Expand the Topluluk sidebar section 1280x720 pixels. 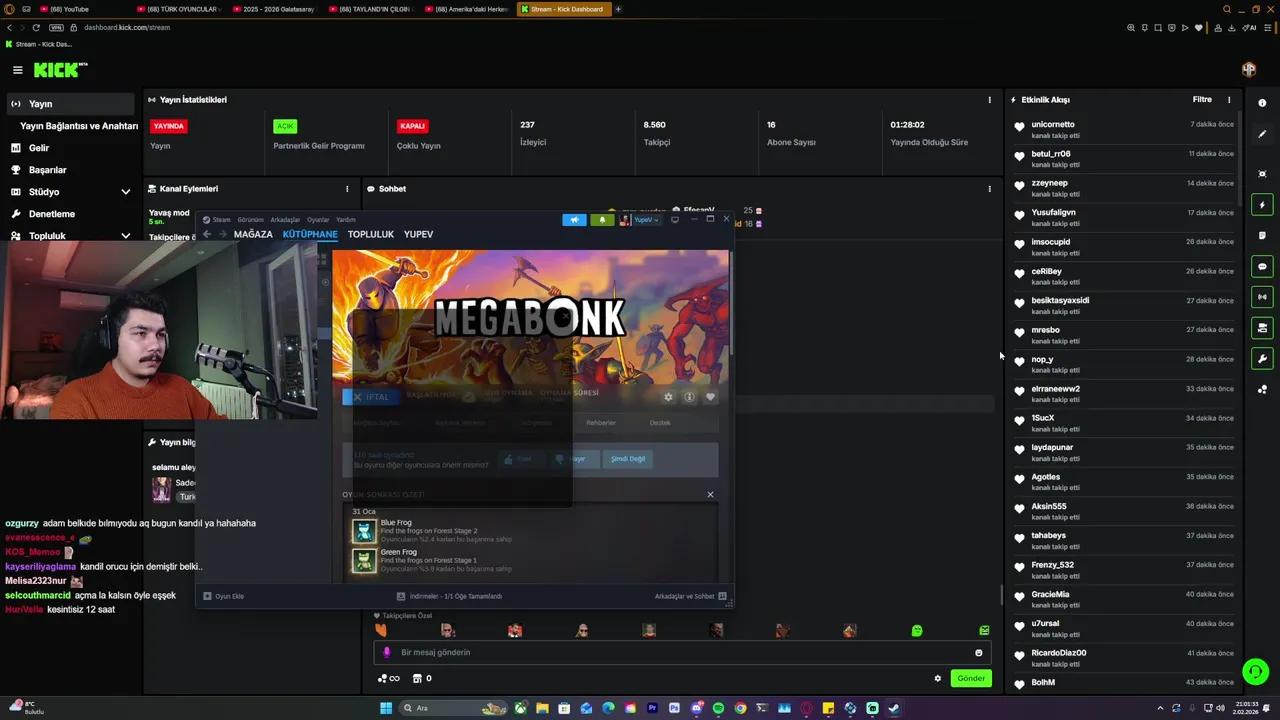click(x=125, y=236)
